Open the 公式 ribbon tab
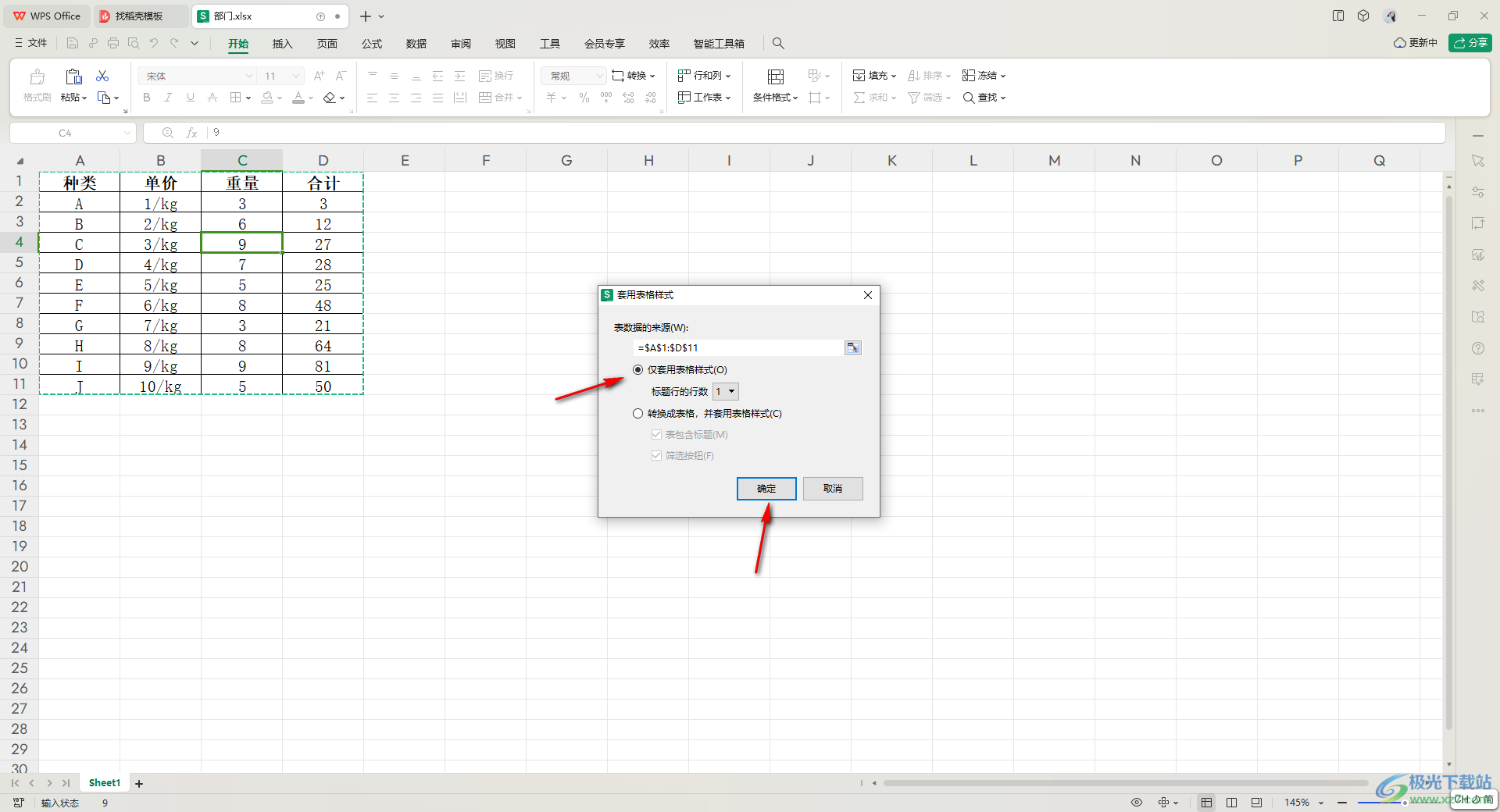Viewport: 1500px width, 812px height. click(372, 44)
